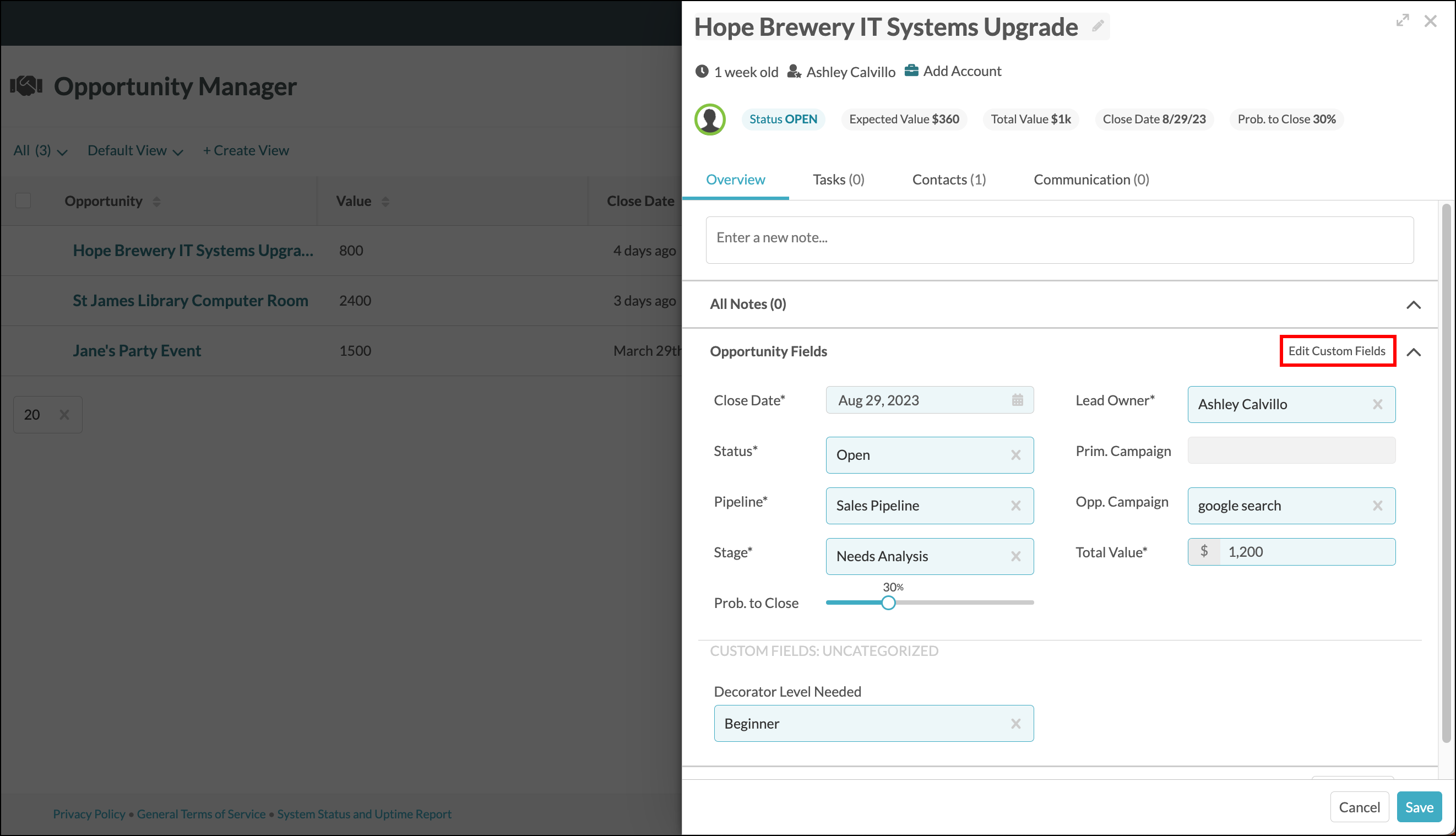Click the Save button
The width and height of the screenshot is (1456, 836).
1419,807
